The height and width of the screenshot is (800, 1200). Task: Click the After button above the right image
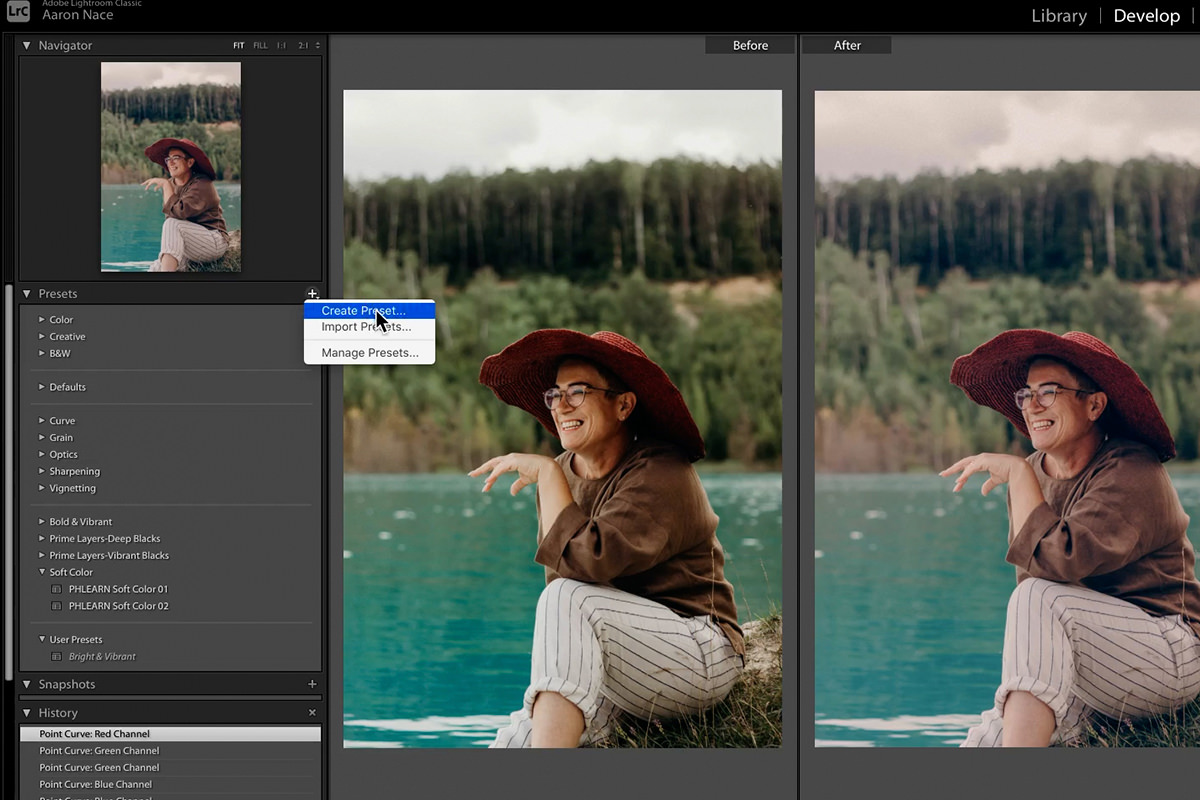click(x=846, y=44)
